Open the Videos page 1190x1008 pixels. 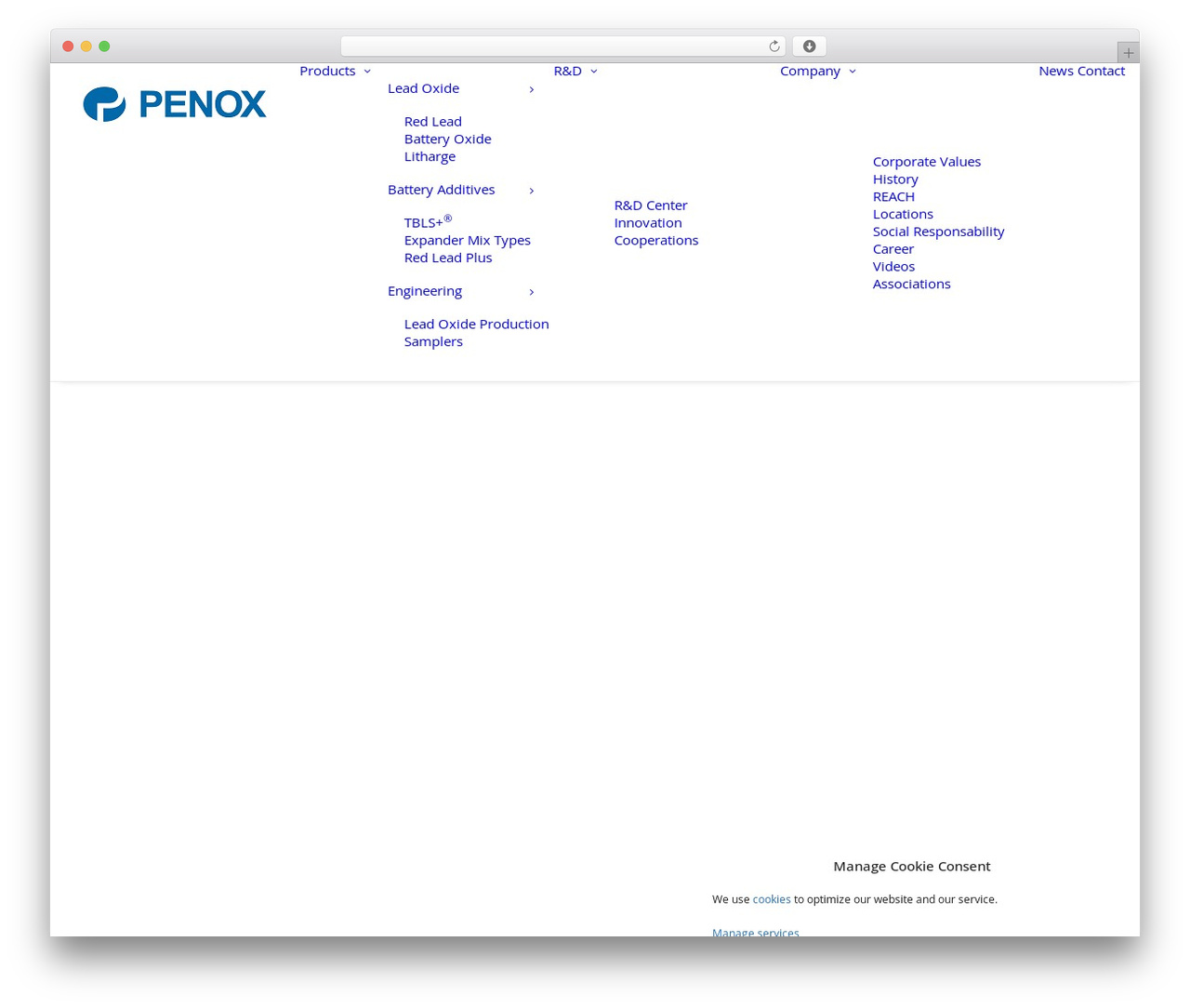(893, 267)
